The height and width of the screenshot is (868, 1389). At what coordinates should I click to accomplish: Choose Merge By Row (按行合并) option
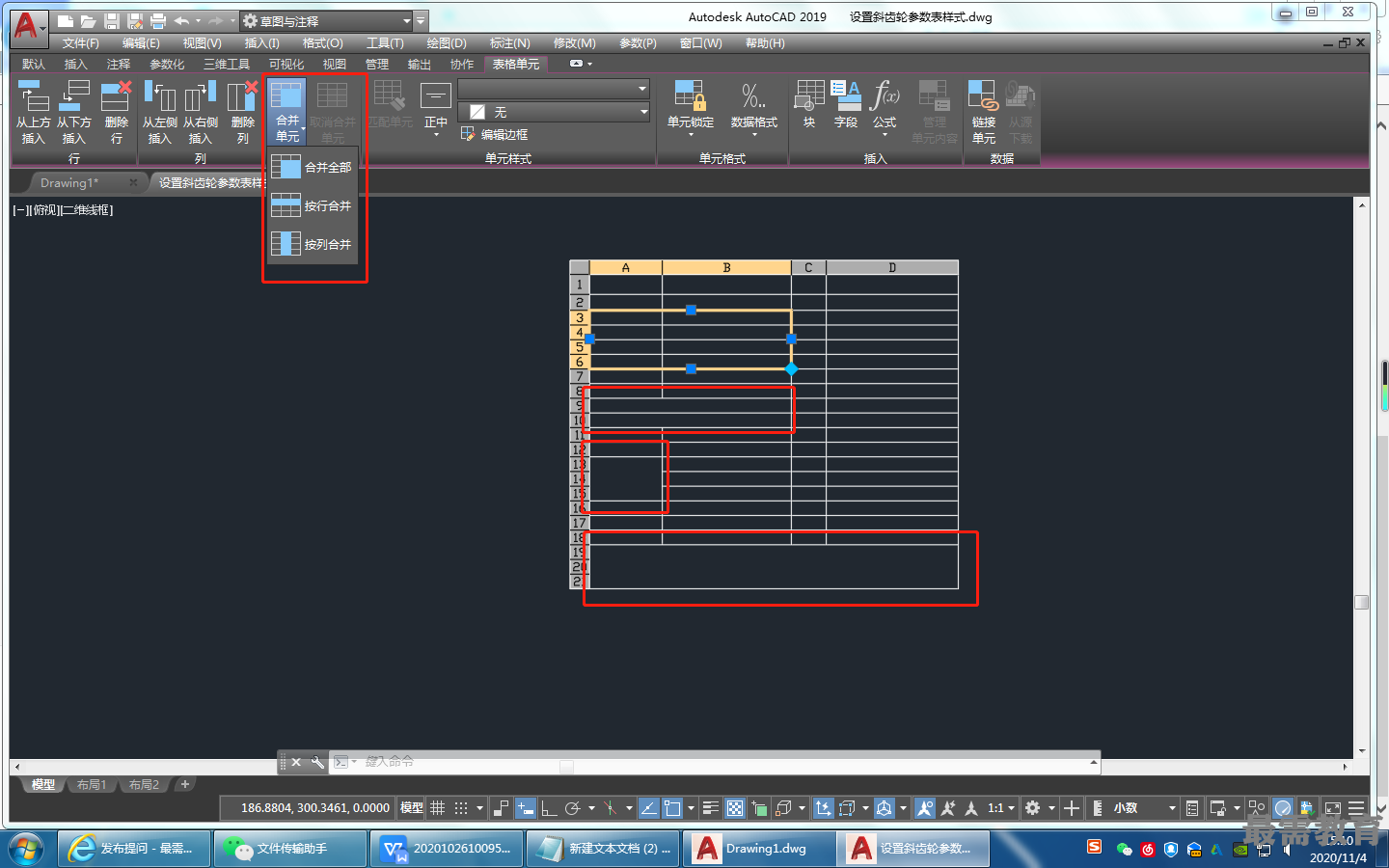pos(312,205)
